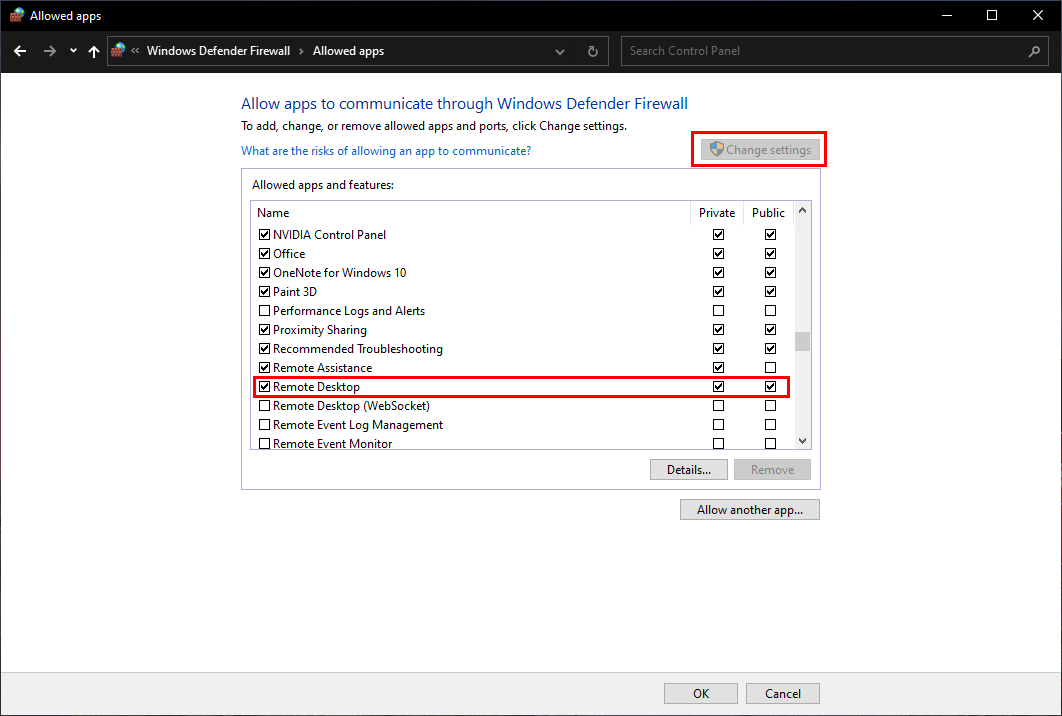Click list scrollbar up arrow
The height and width of the screenshot is (716, 1062).
(803, 210)
